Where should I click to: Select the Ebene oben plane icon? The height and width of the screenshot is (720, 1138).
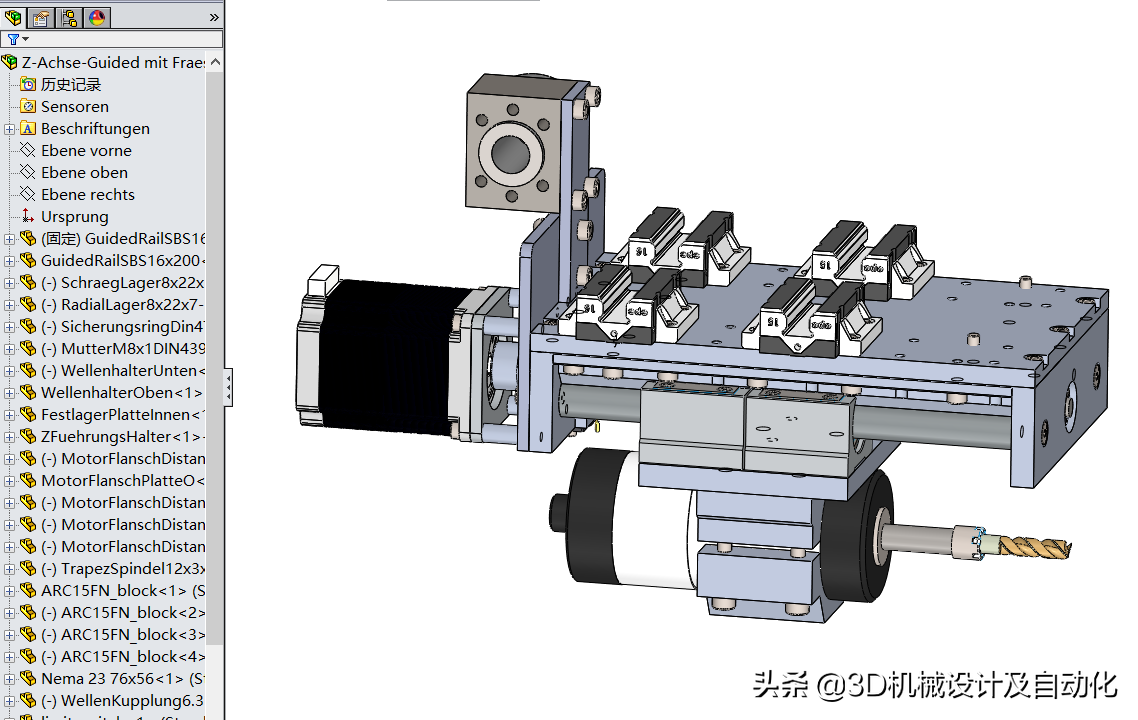pos(28,173)
